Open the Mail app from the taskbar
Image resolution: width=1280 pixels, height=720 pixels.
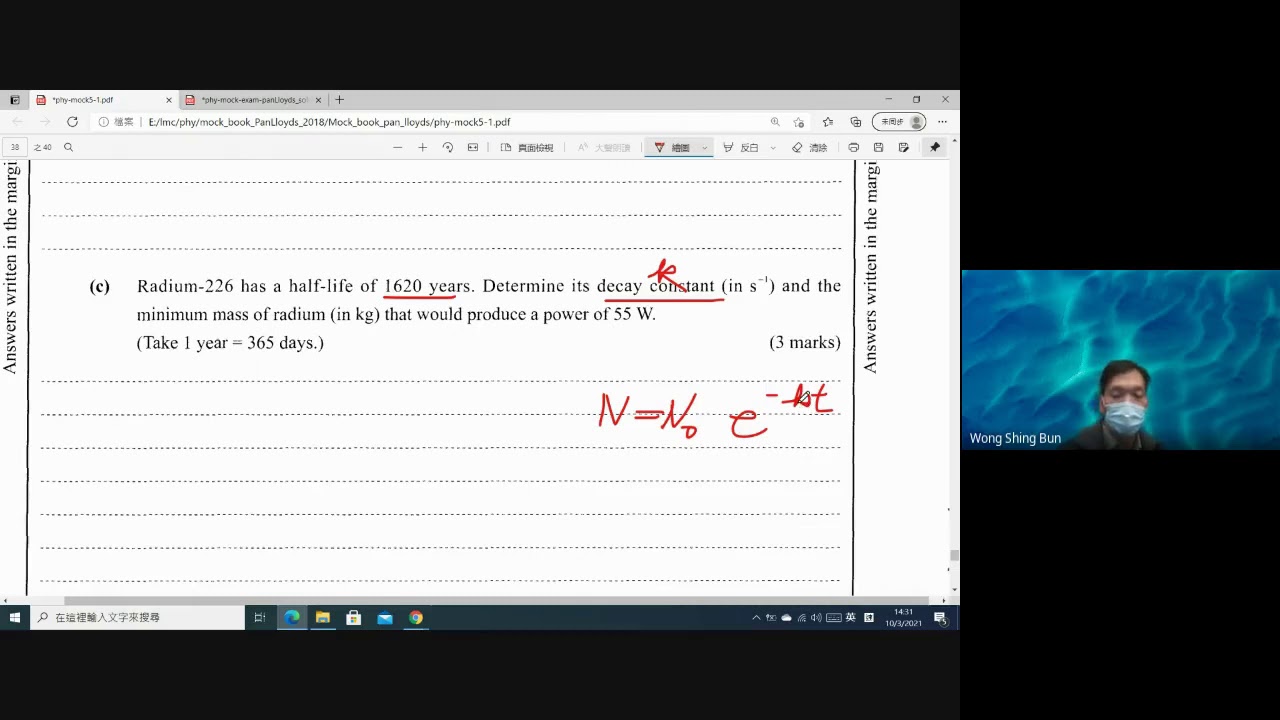tap(384, 617)
